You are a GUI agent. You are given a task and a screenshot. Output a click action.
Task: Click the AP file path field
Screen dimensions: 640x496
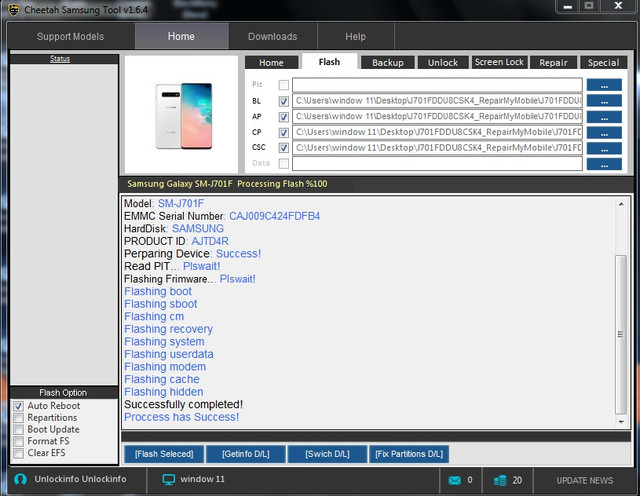point(437,117)
